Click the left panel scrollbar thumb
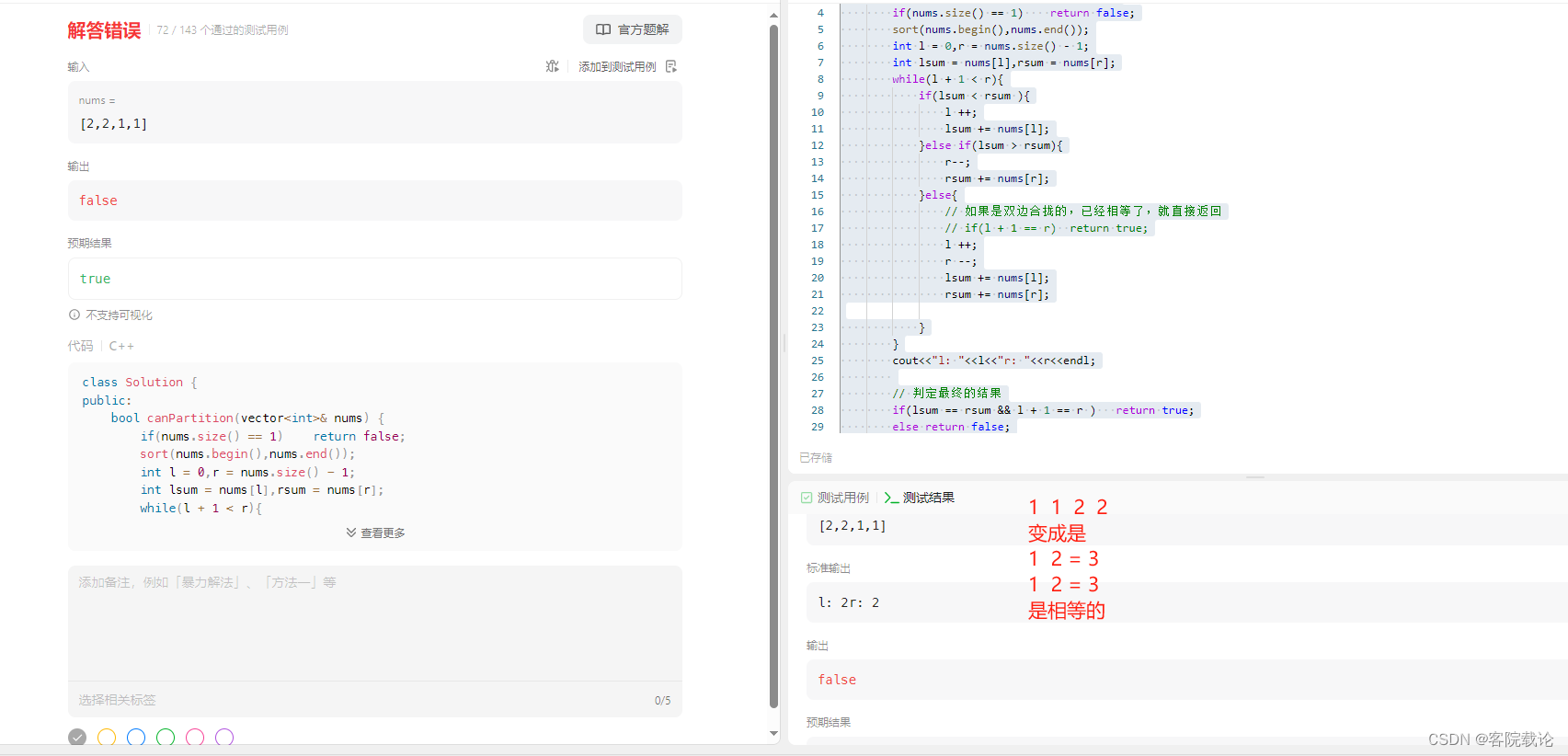Image resolution: width=1568 pixels, height=756 pixels. (x=773, y=366)
